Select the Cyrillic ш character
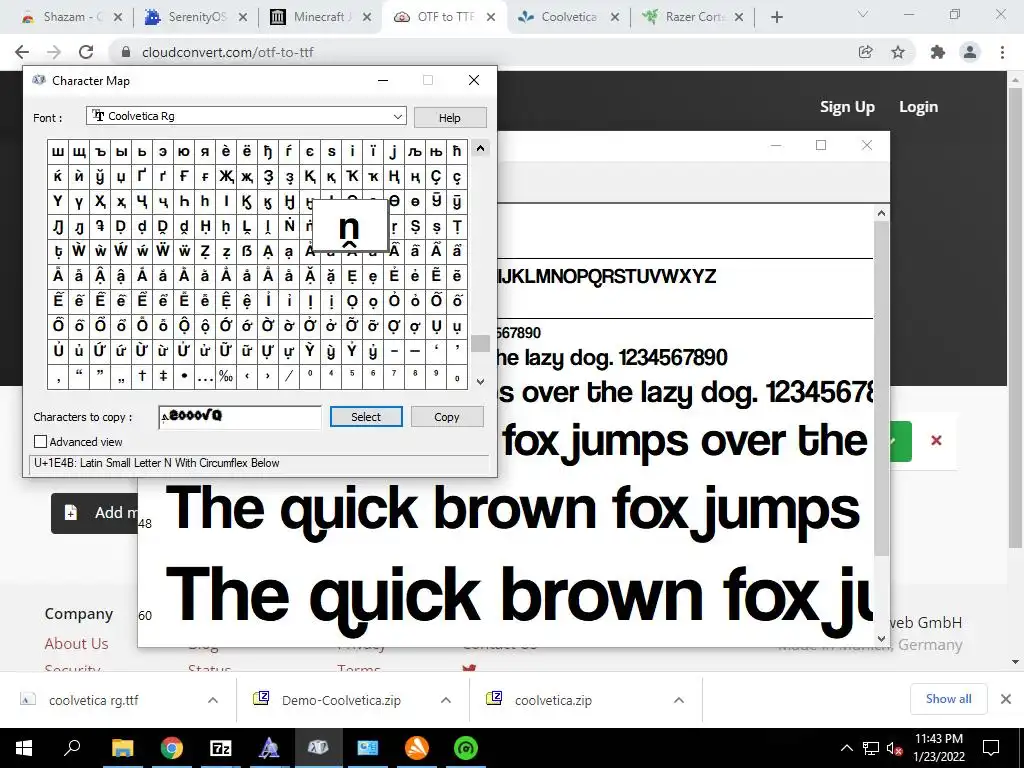Viewport: 1024px width, 768px height. (x=58, y=152)
